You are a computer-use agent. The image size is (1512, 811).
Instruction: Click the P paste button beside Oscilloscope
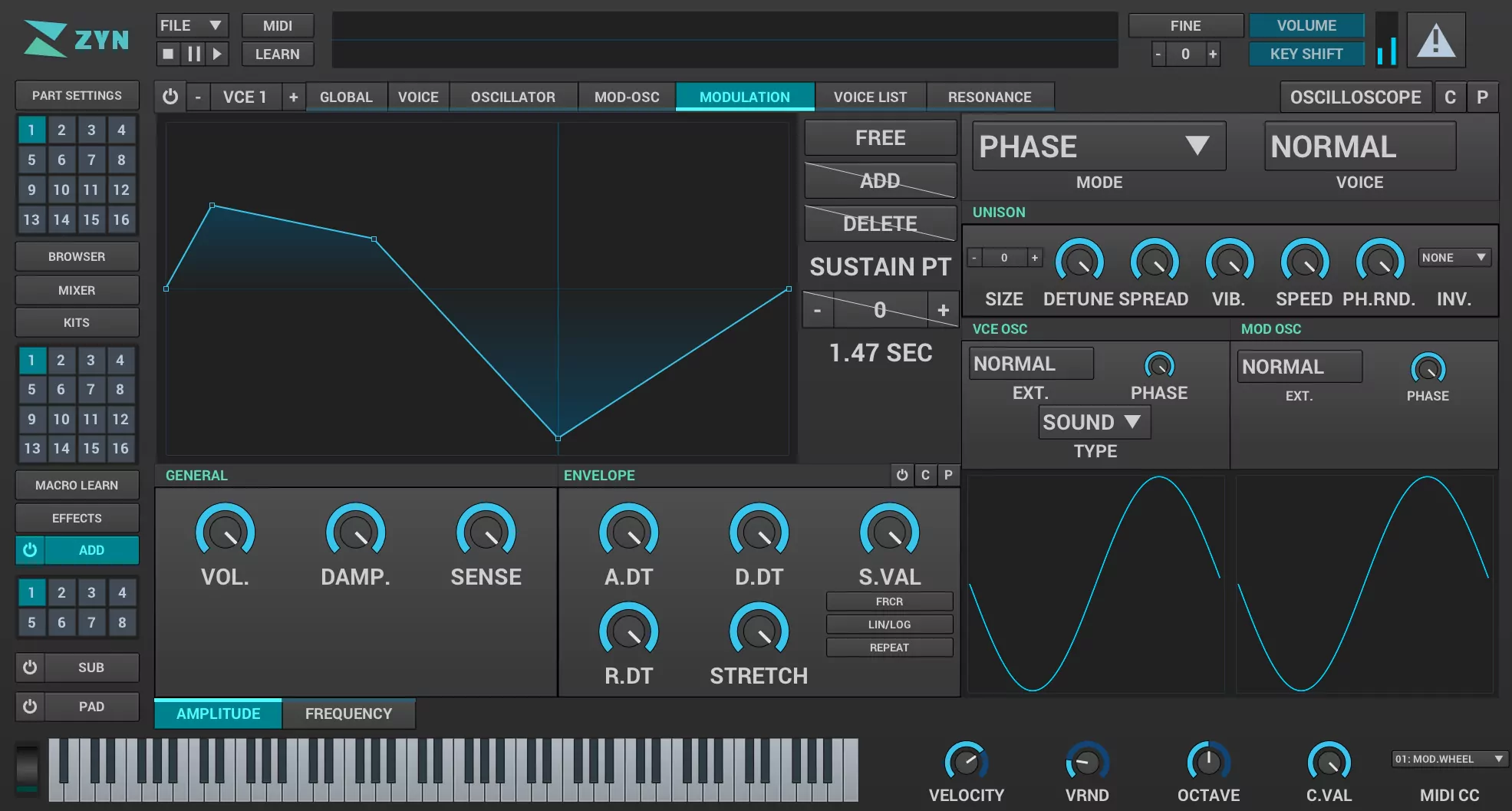point(1482,97)
